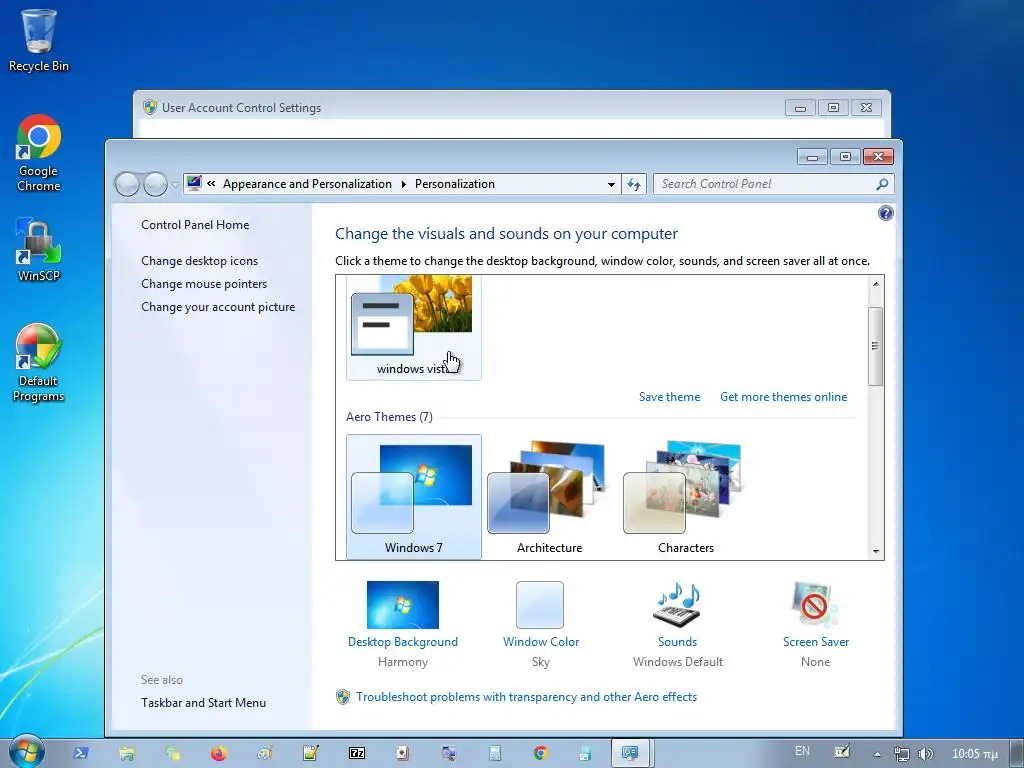
Task: Open the WinSCP desktop shortcut
Action: click(x=39, y=249)
